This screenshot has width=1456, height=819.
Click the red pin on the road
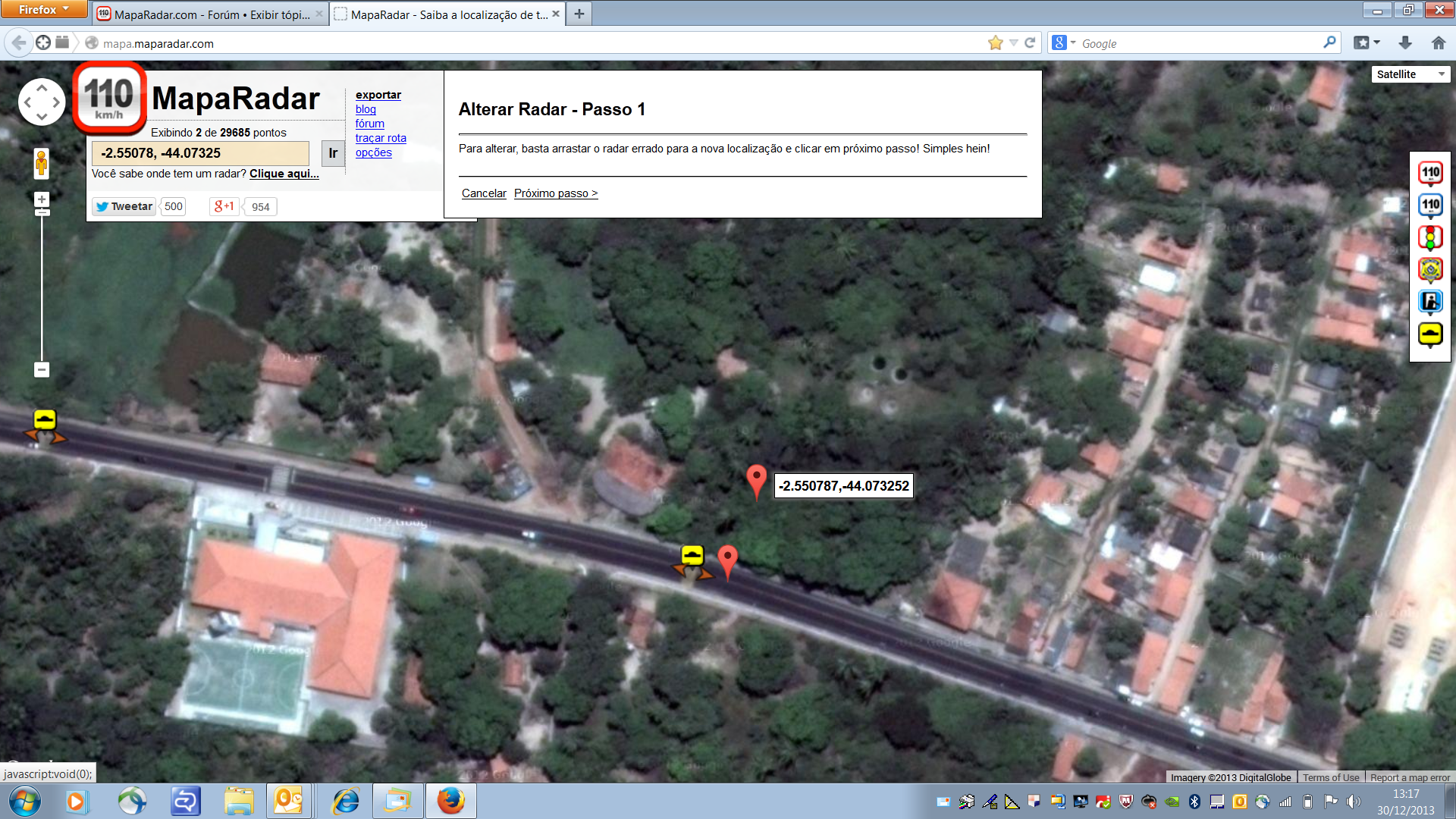tap(728, 563)
